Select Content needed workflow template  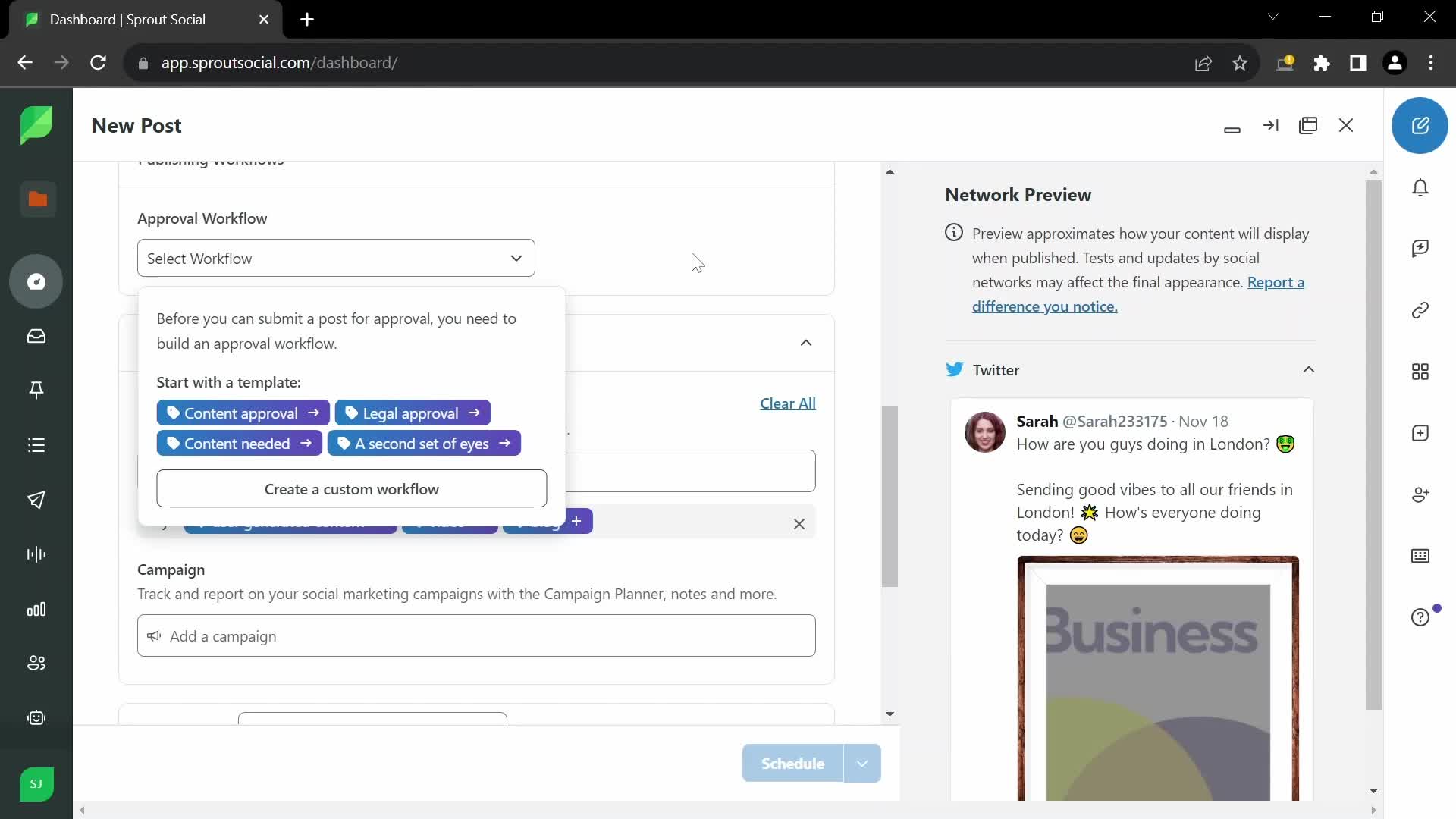239,443
